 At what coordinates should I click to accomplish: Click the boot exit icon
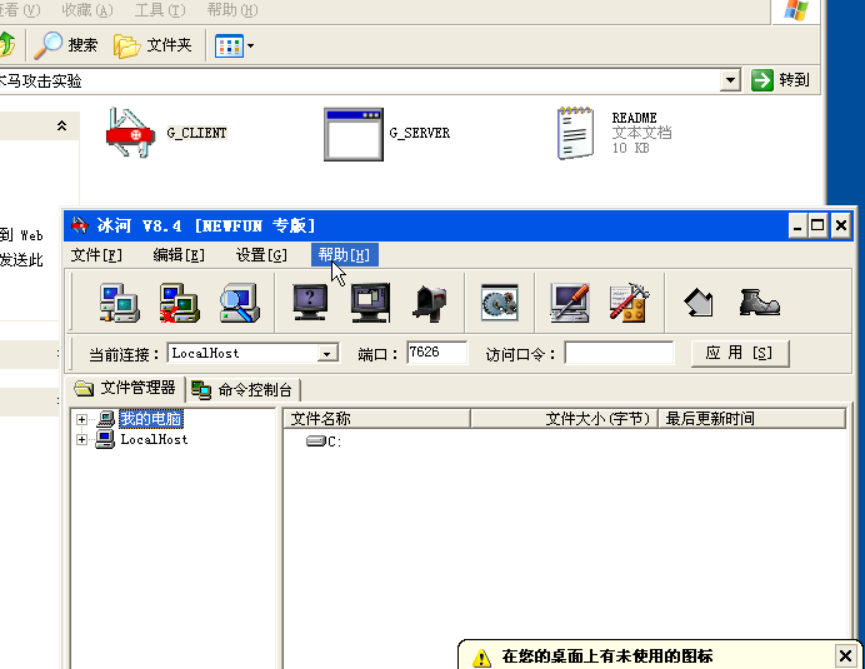pyautogui.click(x=759, y=302)
